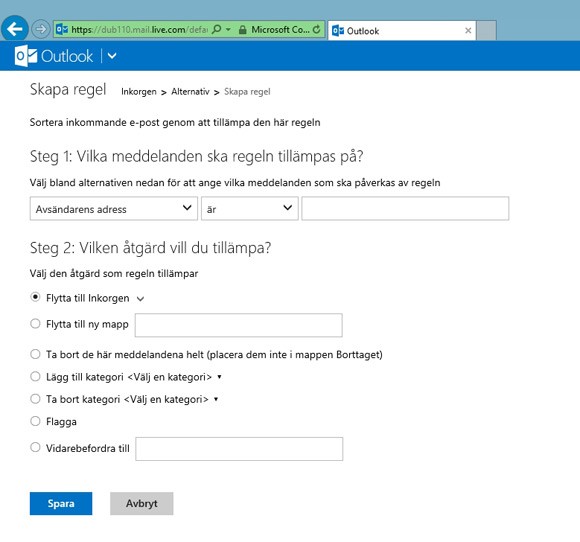Click the padlock security icon
The image size is (580, 542).
point(242,30)
